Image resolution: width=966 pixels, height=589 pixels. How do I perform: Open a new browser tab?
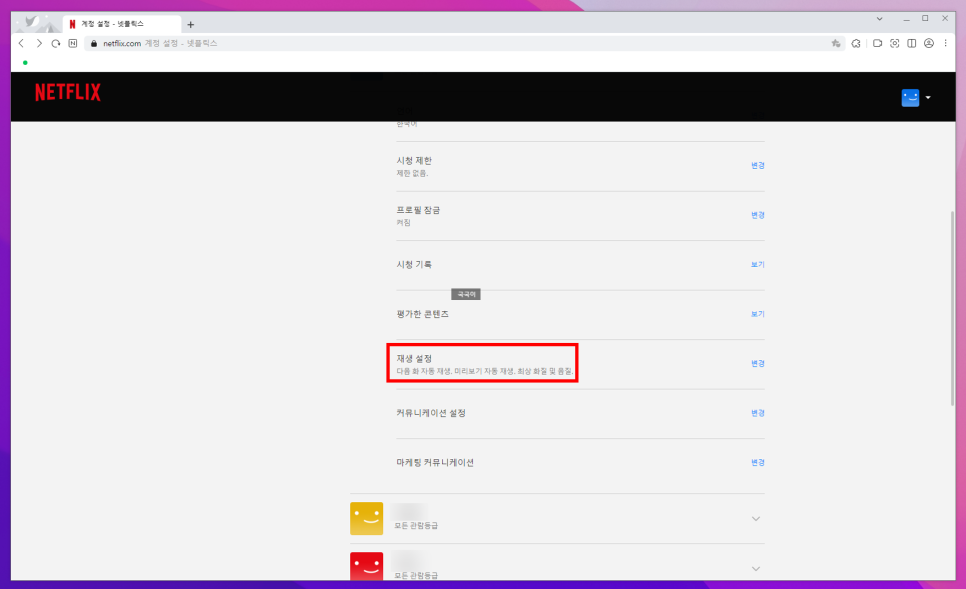point(191,25)
